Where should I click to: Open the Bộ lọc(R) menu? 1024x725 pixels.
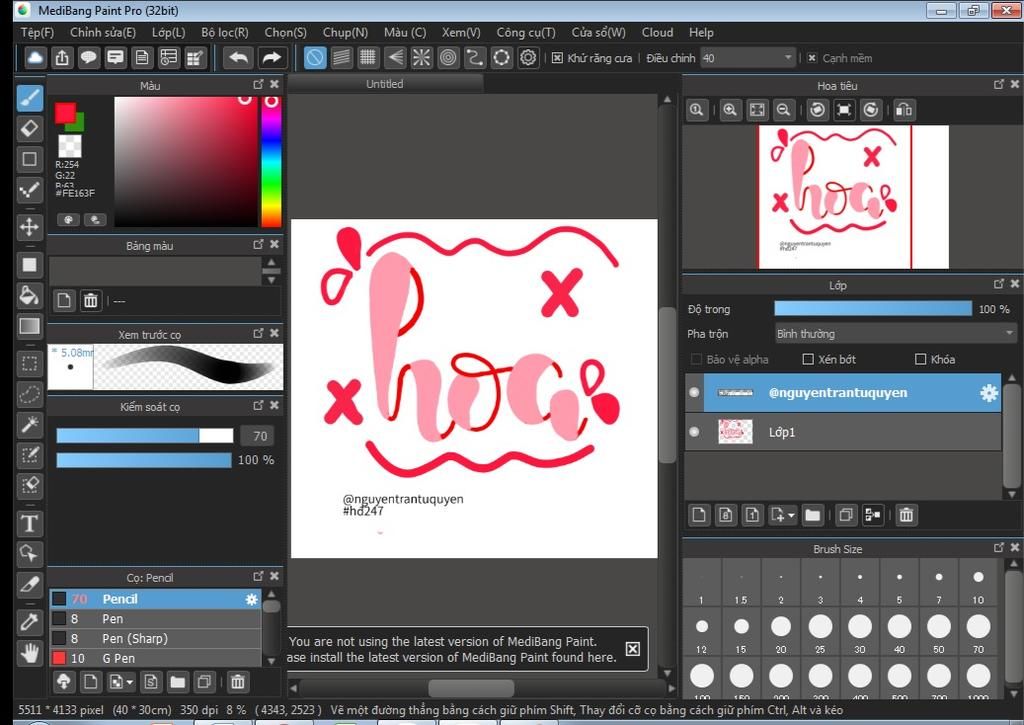(x=225, y=32)
